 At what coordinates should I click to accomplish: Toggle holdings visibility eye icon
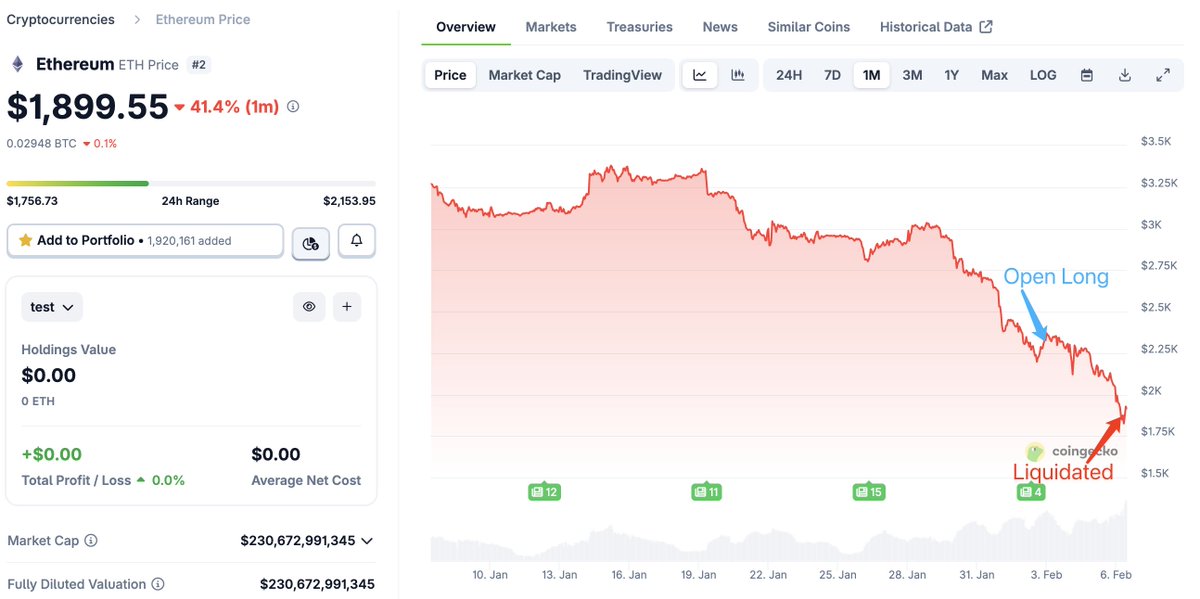point(309,307)
